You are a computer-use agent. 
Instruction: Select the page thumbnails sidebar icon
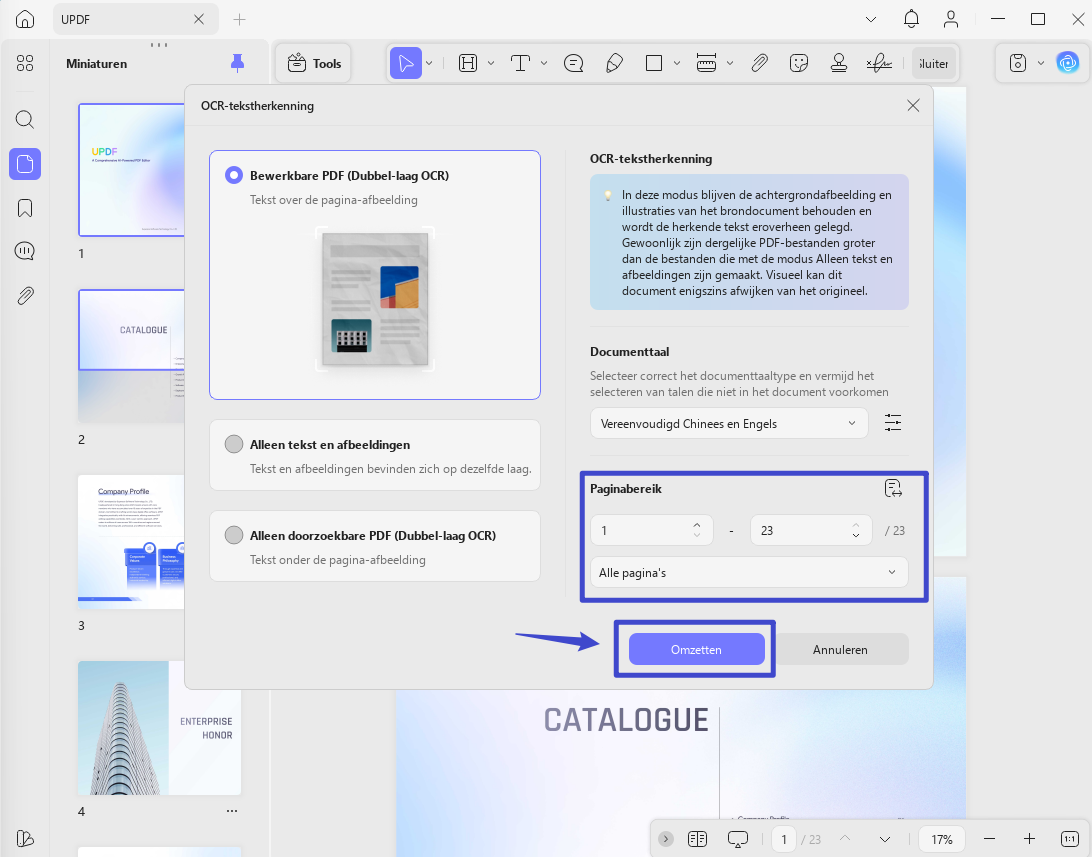(x=25, y=164)
